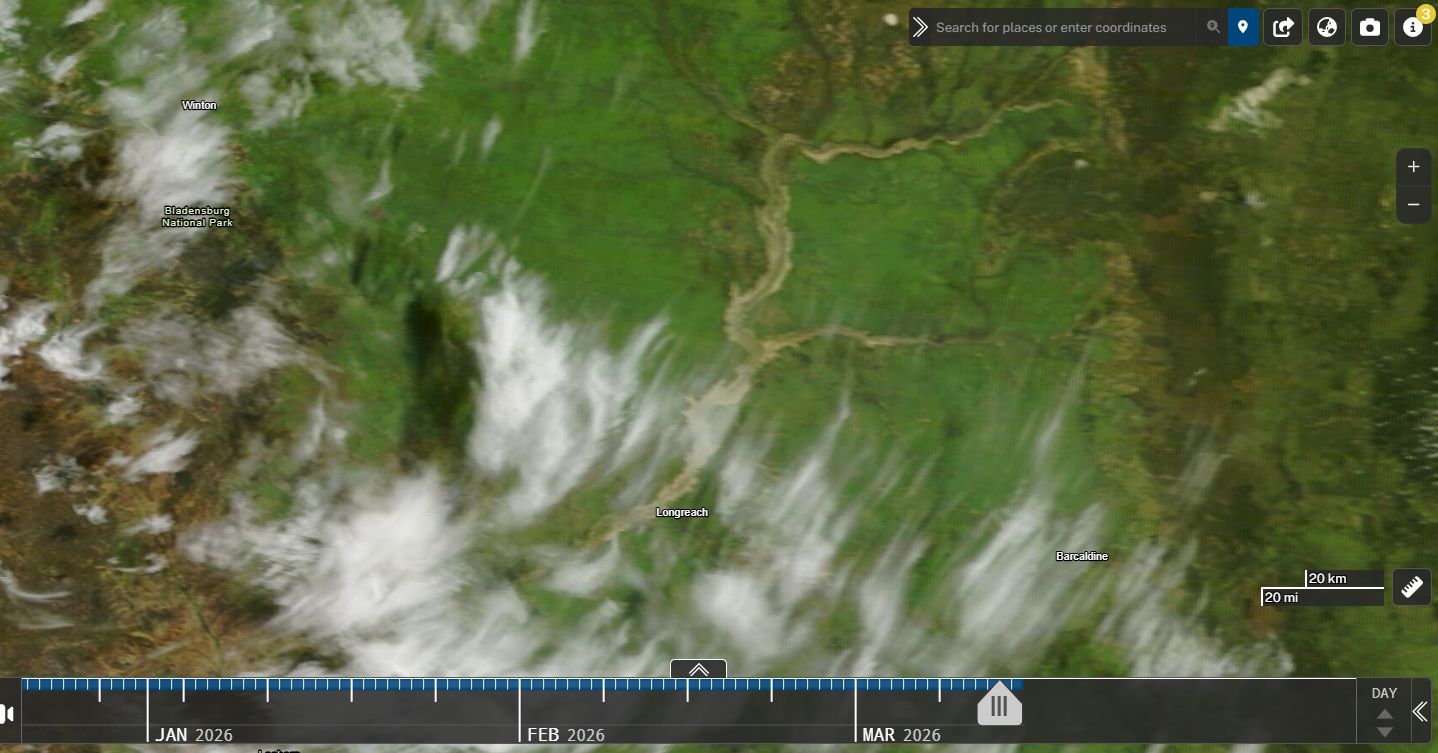Click the DAY timescale label
The height and width of the screenshot is (753, 1438).
click(1384, 693)
